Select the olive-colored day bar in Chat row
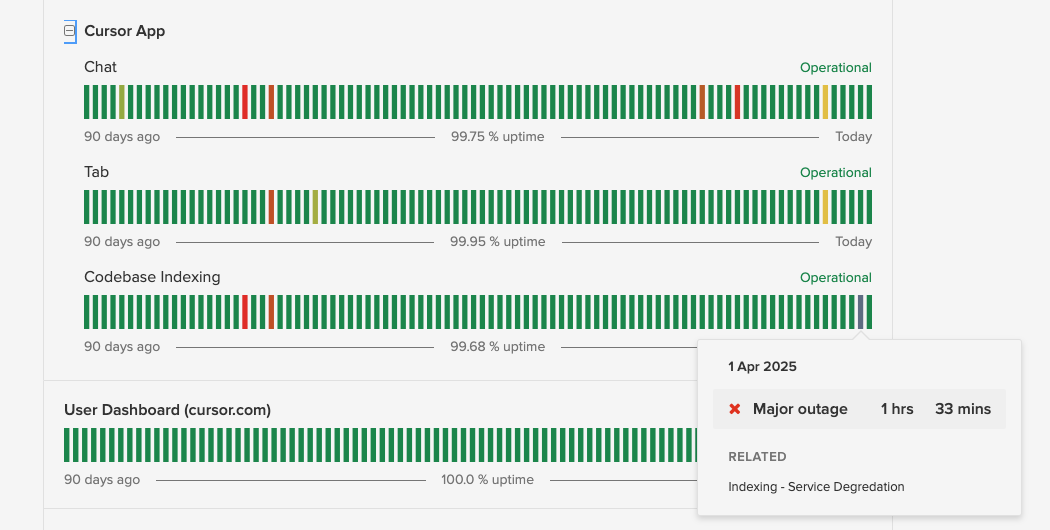The width and height of the screenshot is (1050, 530). pyautogui.click(x=122, y=102)
